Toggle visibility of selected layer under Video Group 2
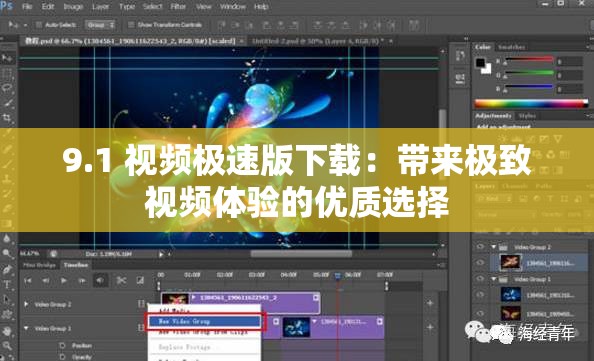This screenshot has width=594, height=361. coord(480,263)
